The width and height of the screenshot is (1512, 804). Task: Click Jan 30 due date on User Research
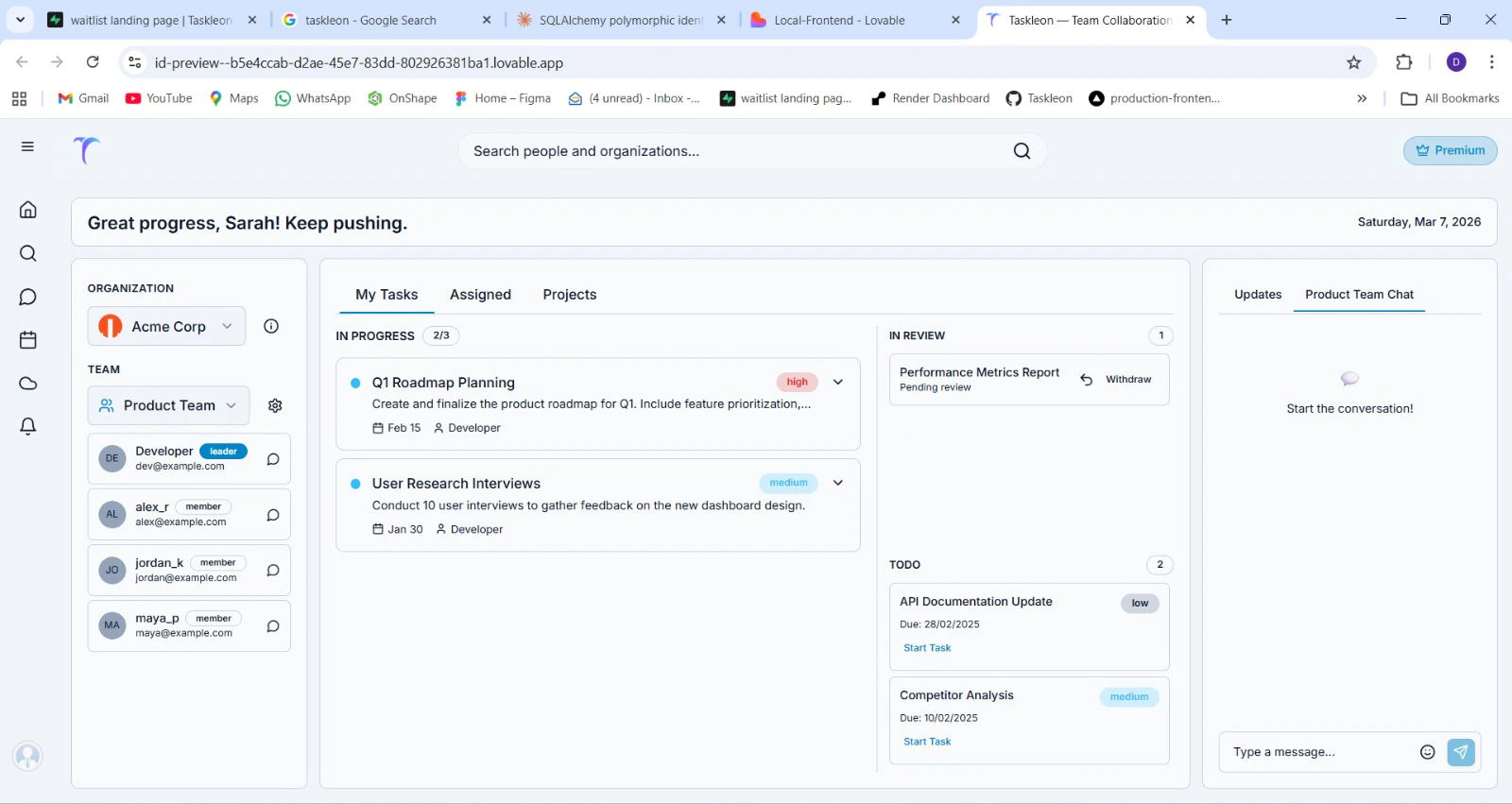pos(398,529)
